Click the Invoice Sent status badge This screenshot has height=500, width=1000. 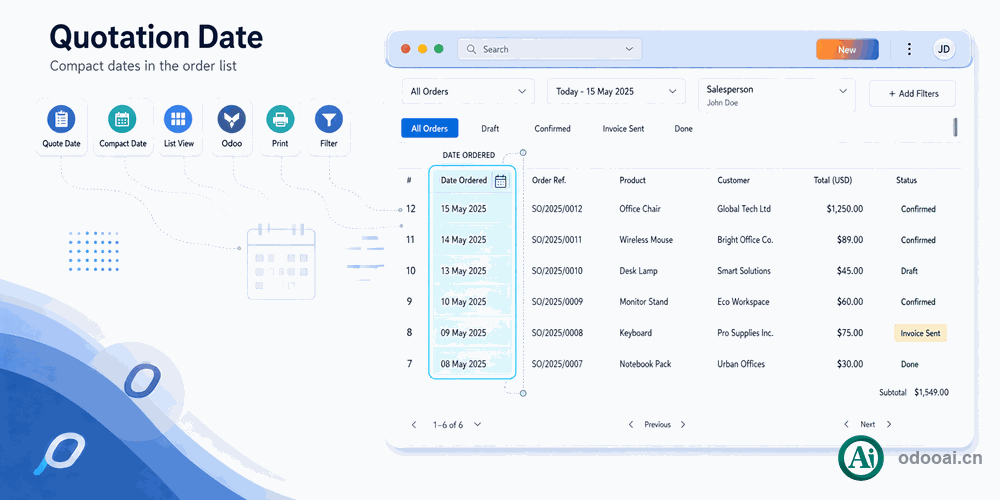(920, 333)
